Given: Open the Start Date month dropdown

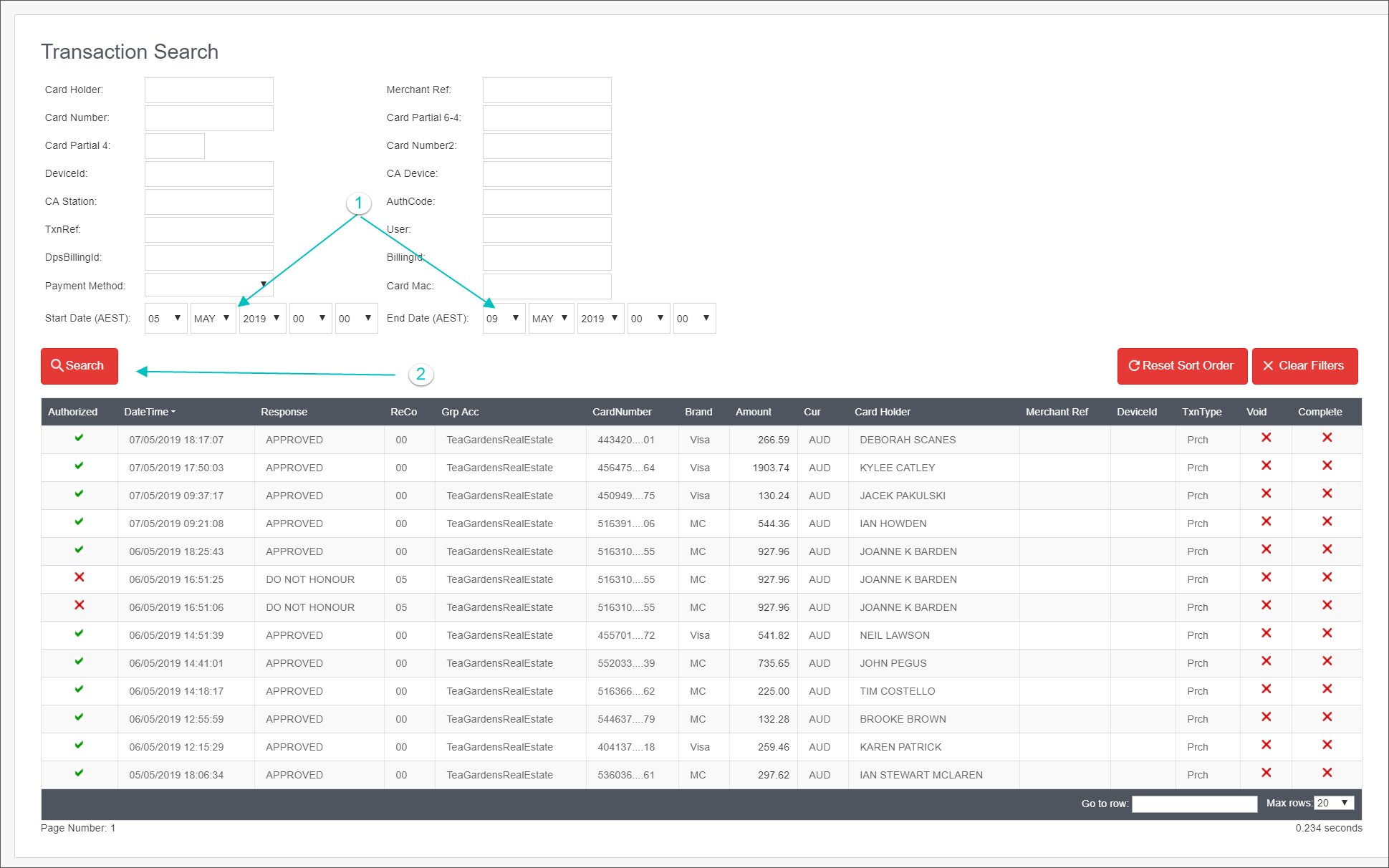Looking at the screenshot, I should coord(213,318).
